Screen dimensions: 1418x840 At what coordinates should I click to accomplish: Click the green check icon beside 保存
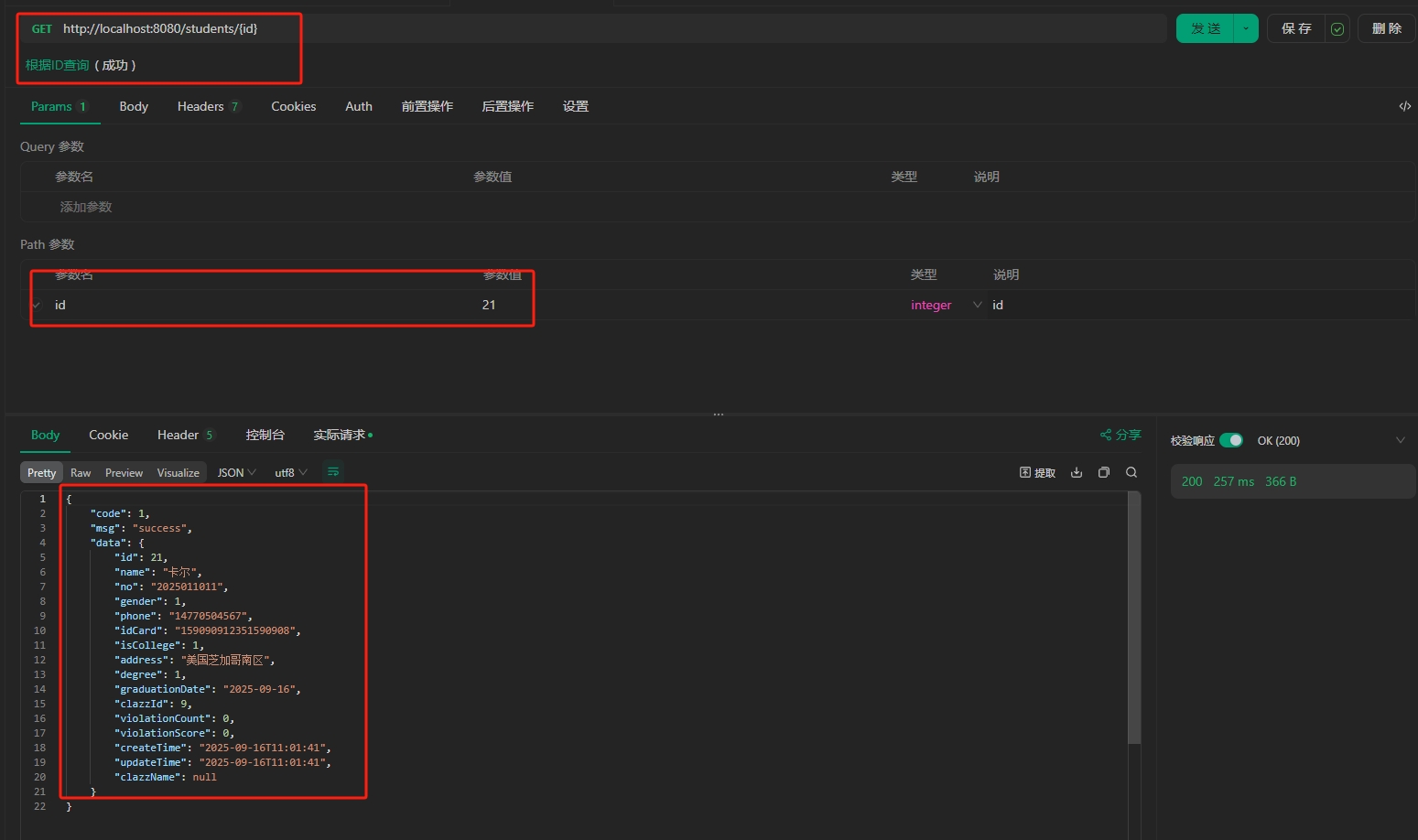coord(1337,29)
